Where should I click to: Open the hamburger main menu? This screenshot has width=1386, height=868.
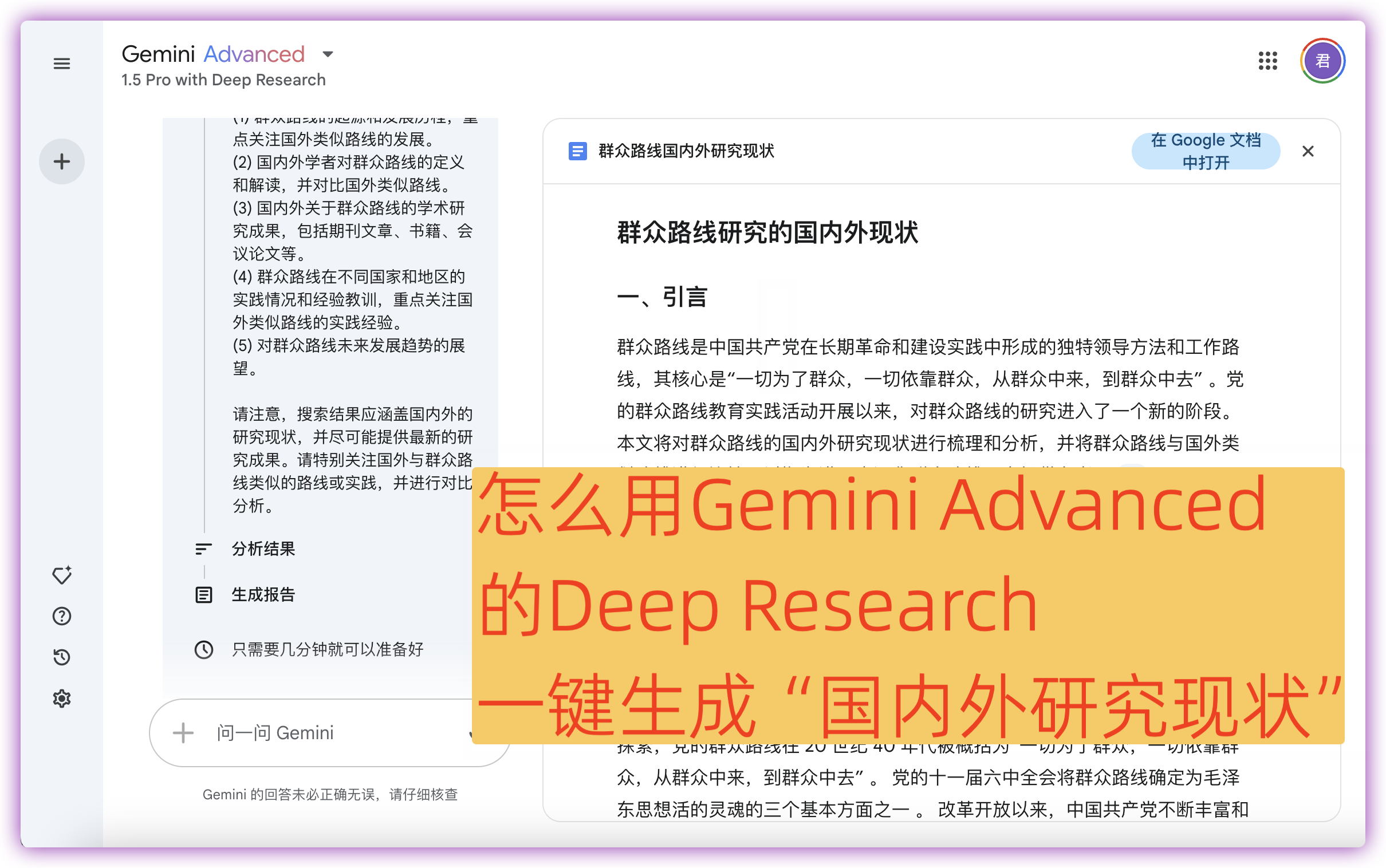coord(61,63)
